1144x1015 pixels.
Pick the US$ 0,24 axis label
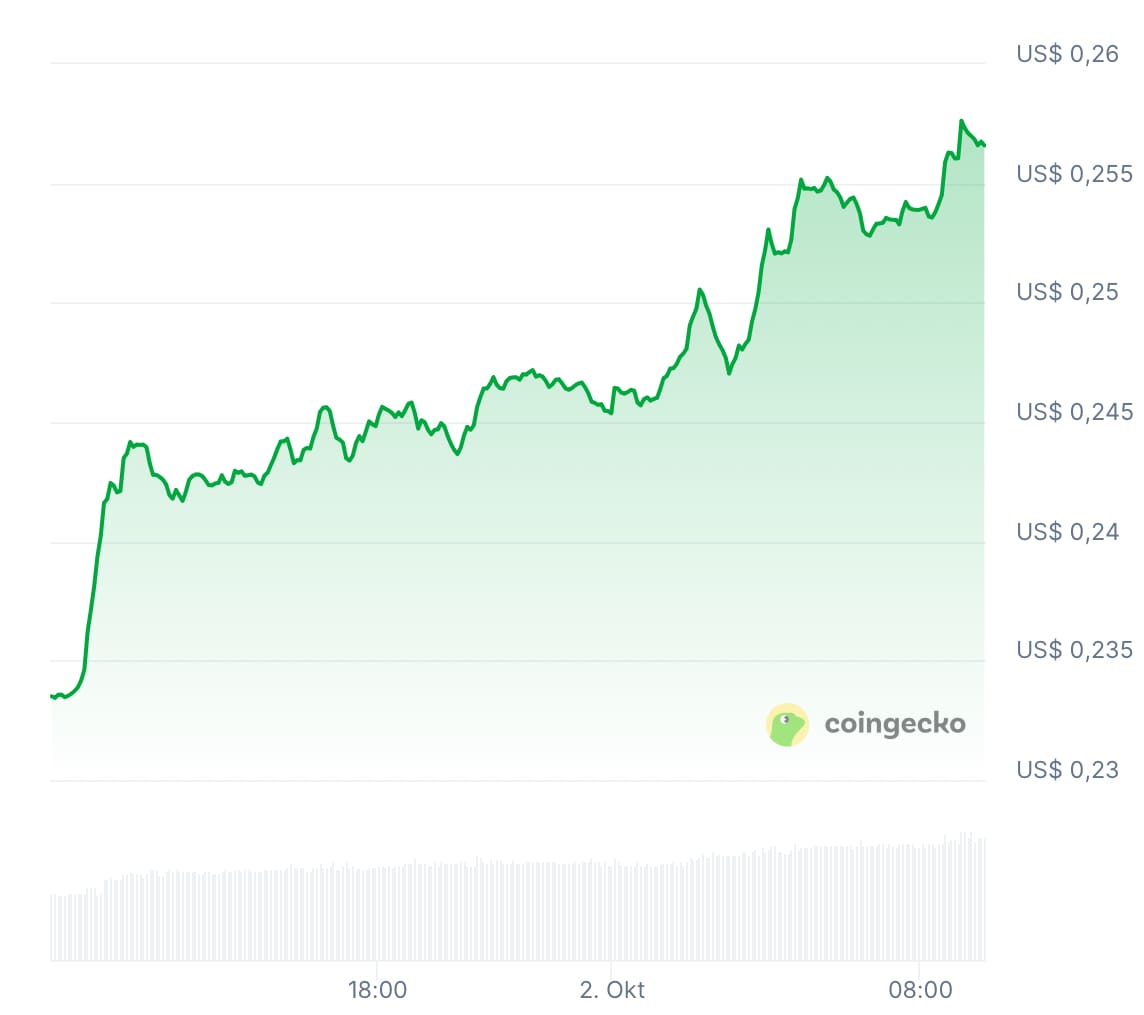[1067, 531]
